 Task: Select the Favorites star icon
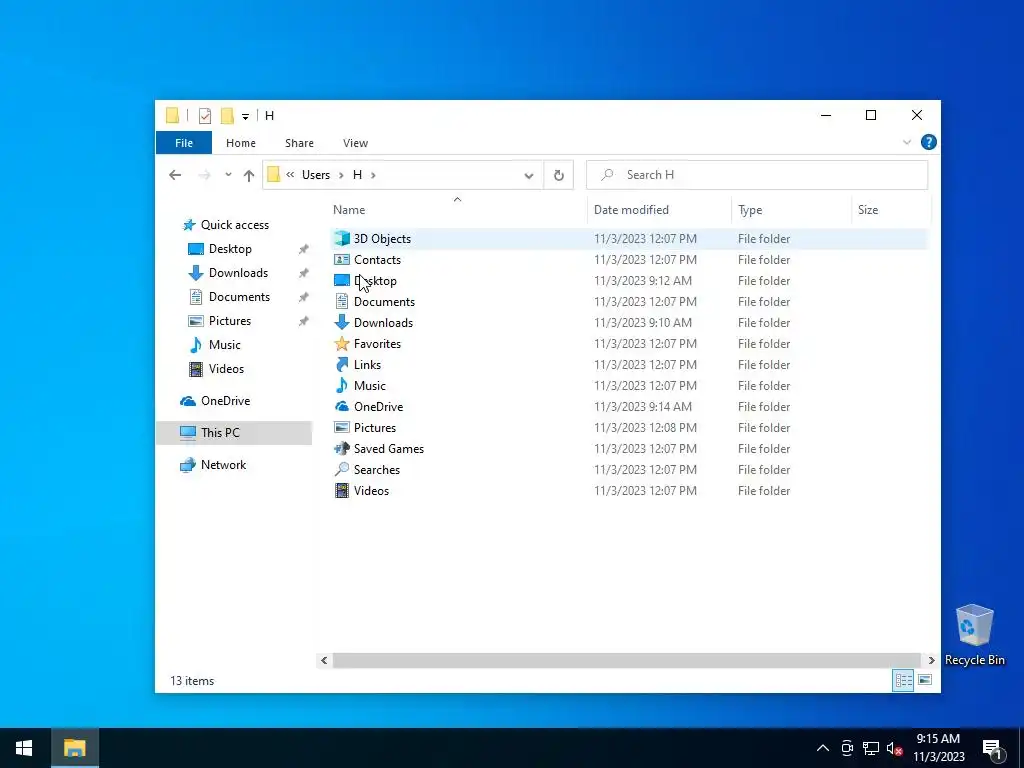(342, 343)
